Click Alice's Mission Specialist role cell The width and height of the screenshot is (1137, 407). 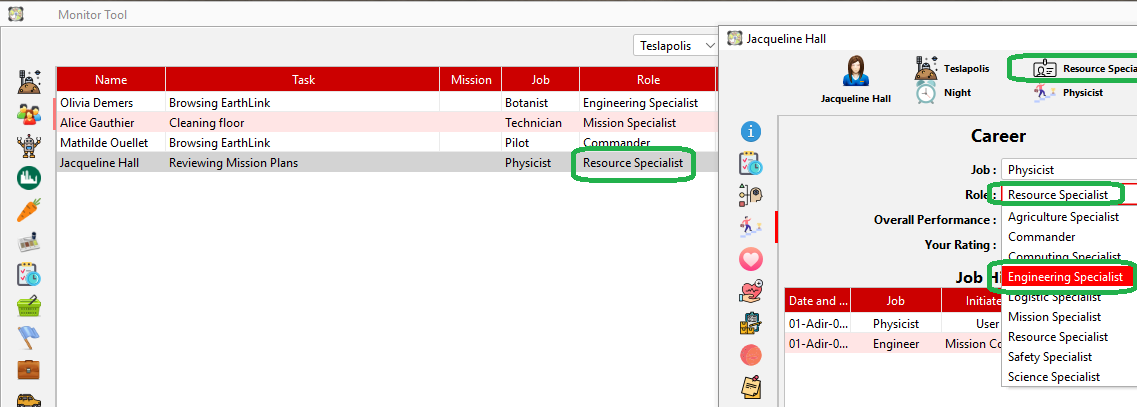point(648,123)
